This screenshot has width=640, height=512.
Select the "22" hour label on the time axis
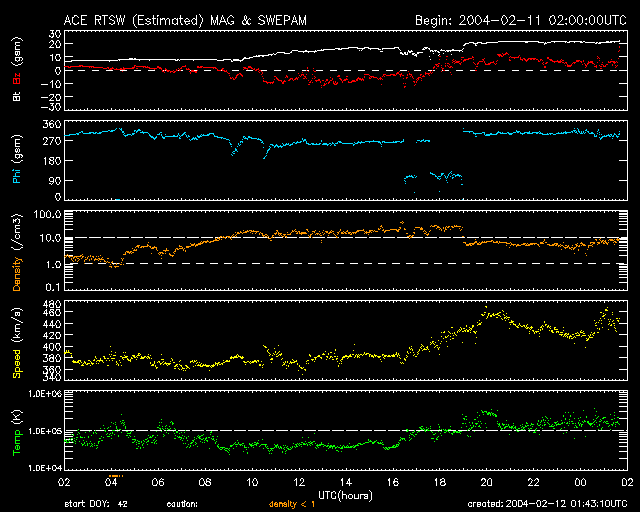point(533,483)
